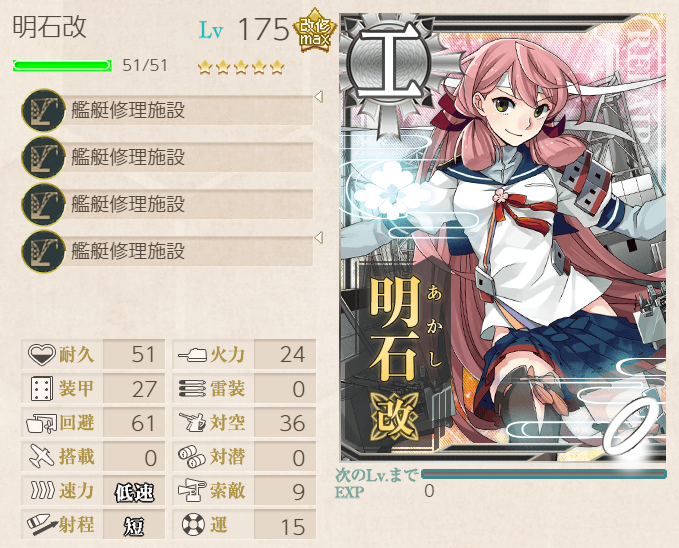Click the 火力 gun turret icon
This screenshot has height=548, width=679.
coord(192,355)
